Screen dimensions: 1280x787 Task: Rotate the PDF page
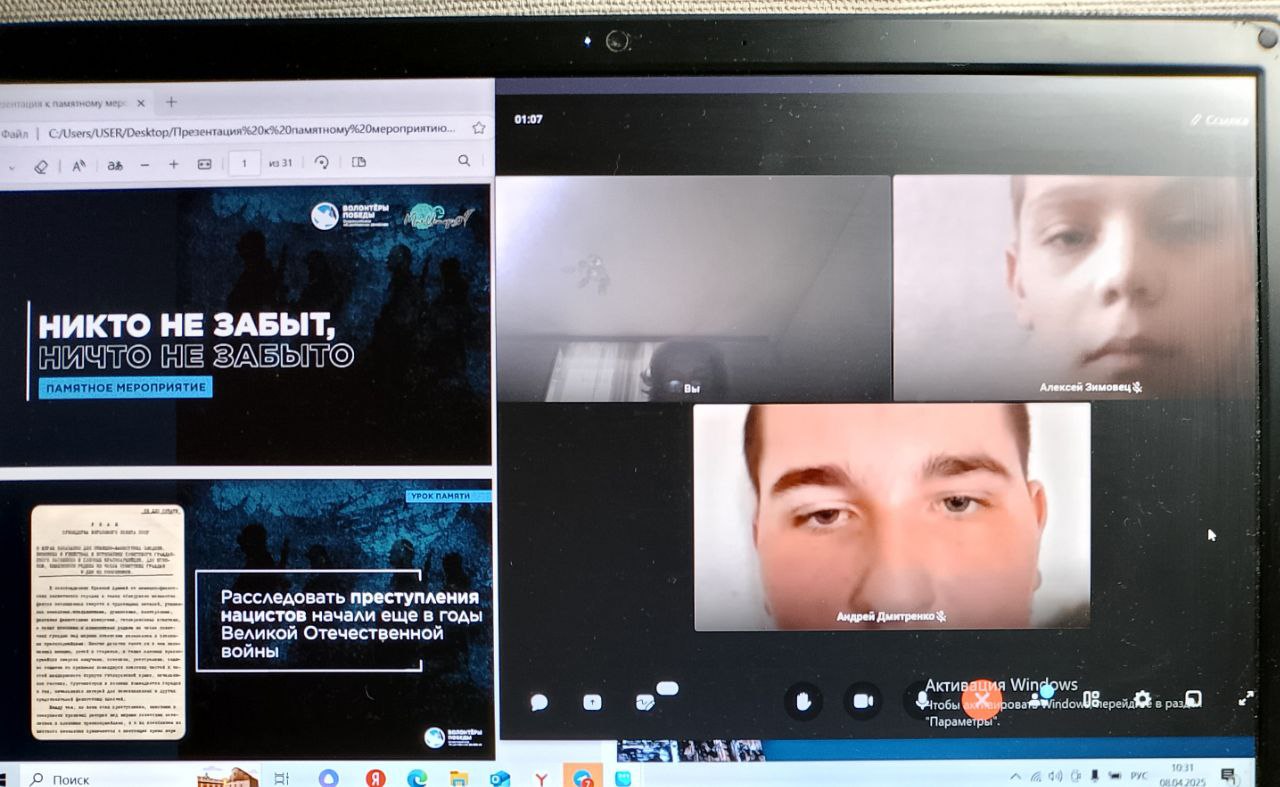pyautogui.click(x=322, y=162)
